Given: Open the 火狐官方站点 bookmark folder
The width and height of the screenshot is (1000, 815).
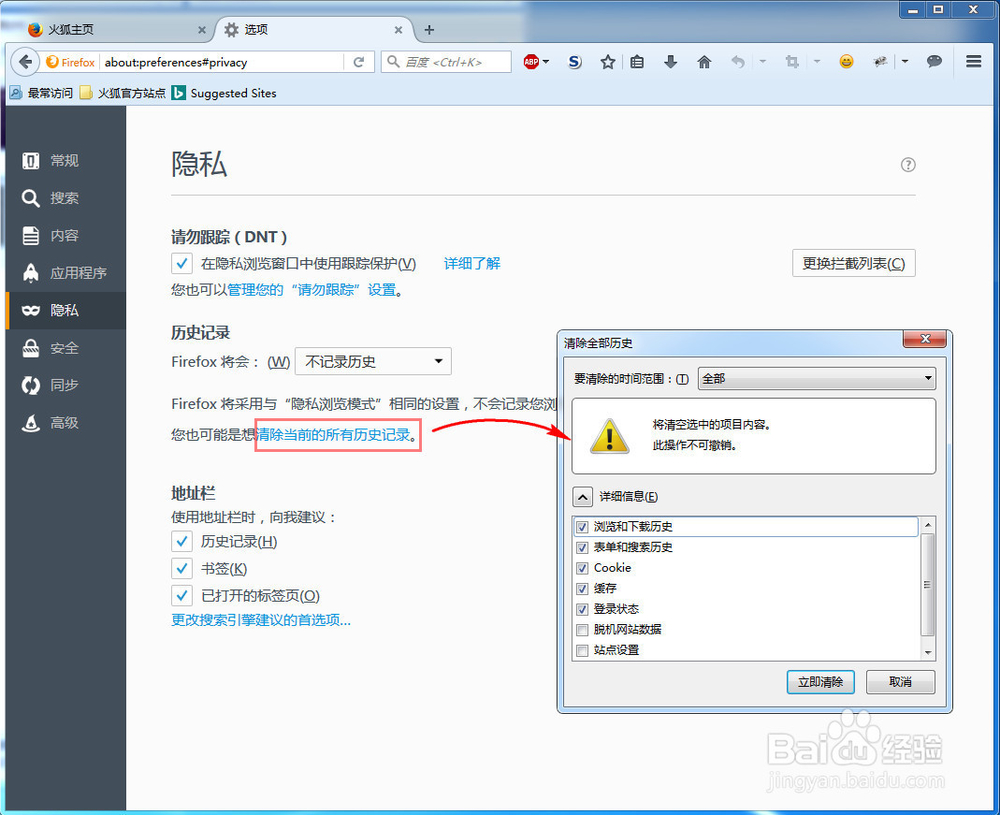Looking at the screenshot, I should point(123,93).
